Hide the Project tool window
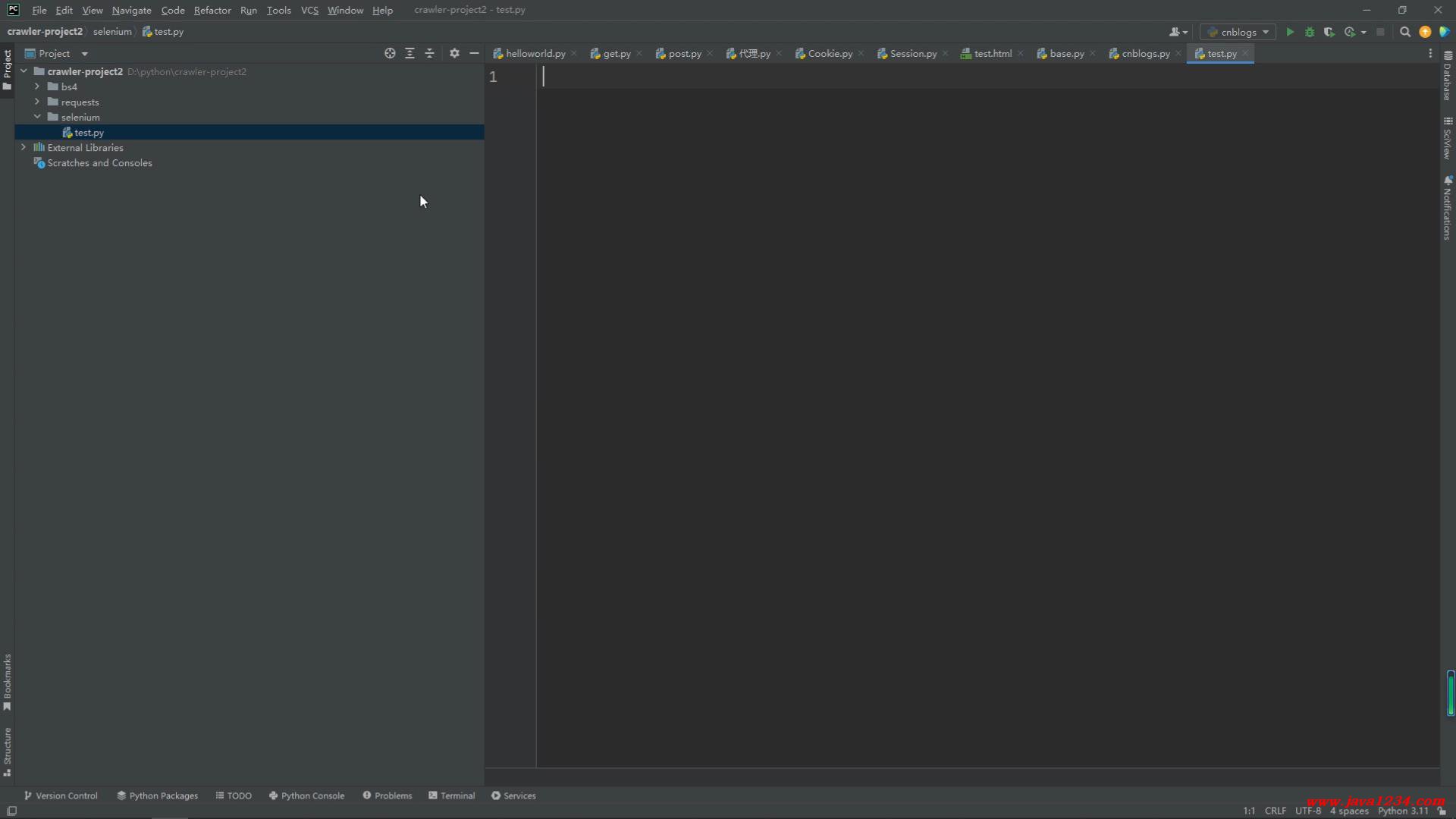This screenshot has width=1456, height=819. coord(474,53)
